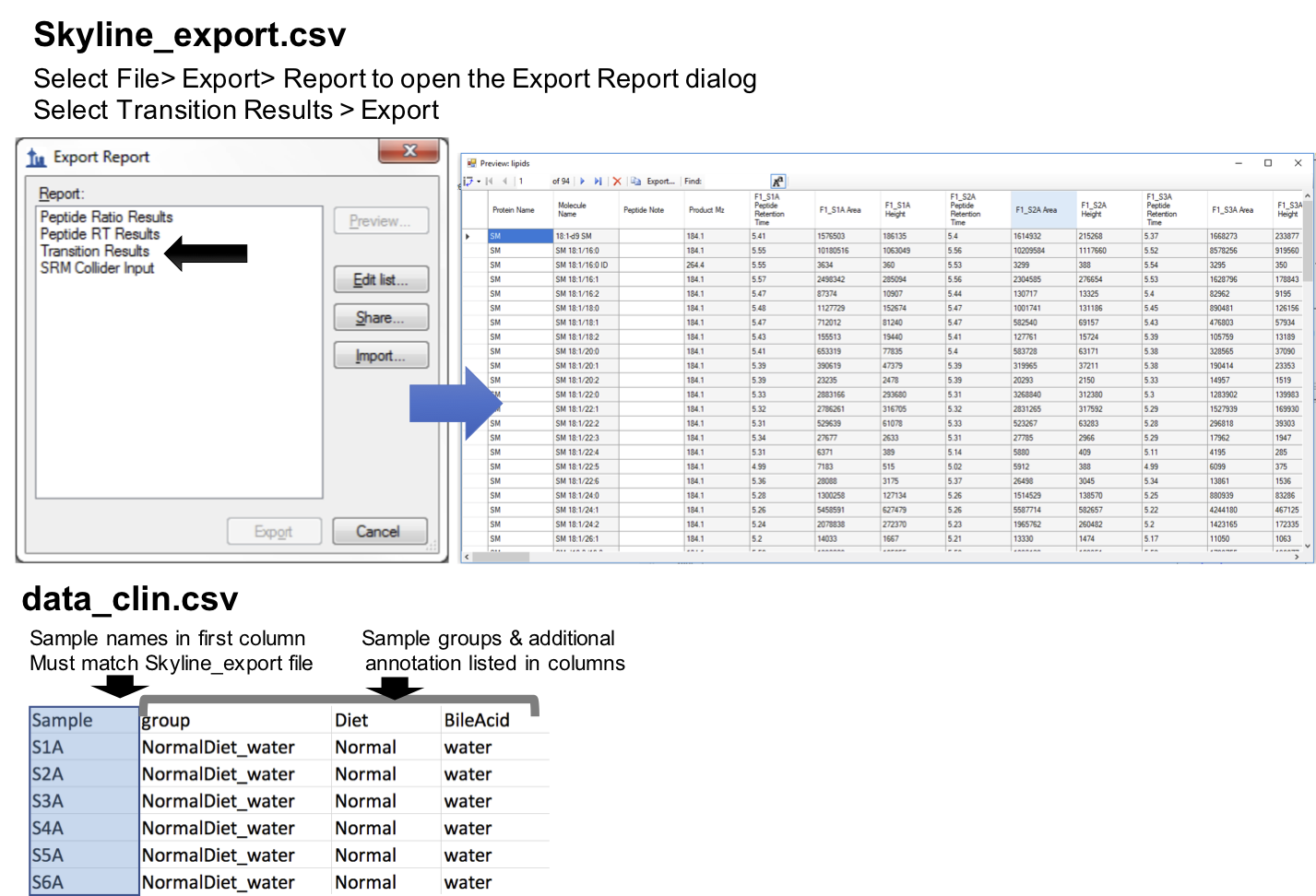Click the Share... button
1316x896 pixels.
(x=381, y=318)
